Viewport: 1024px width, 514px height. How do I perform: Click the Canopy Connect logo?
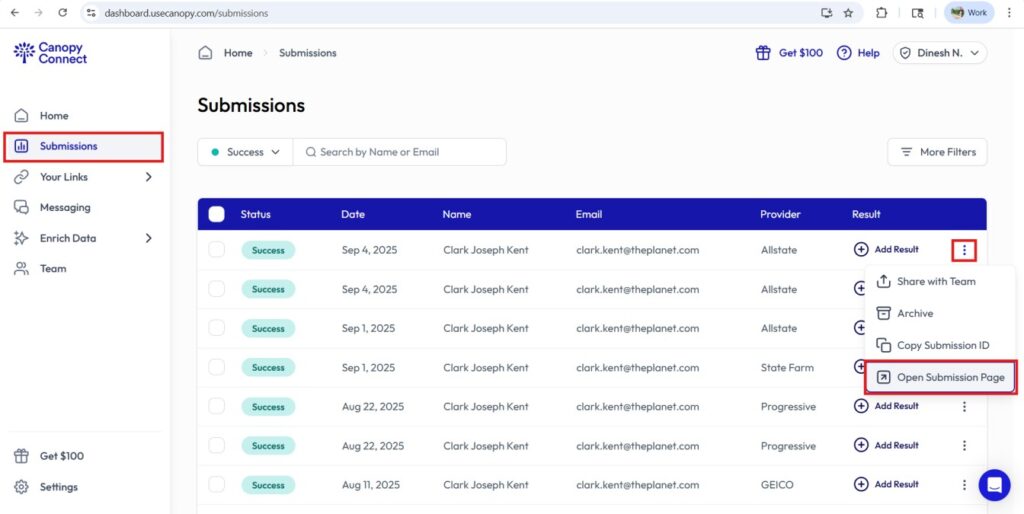tap(50, 53)
